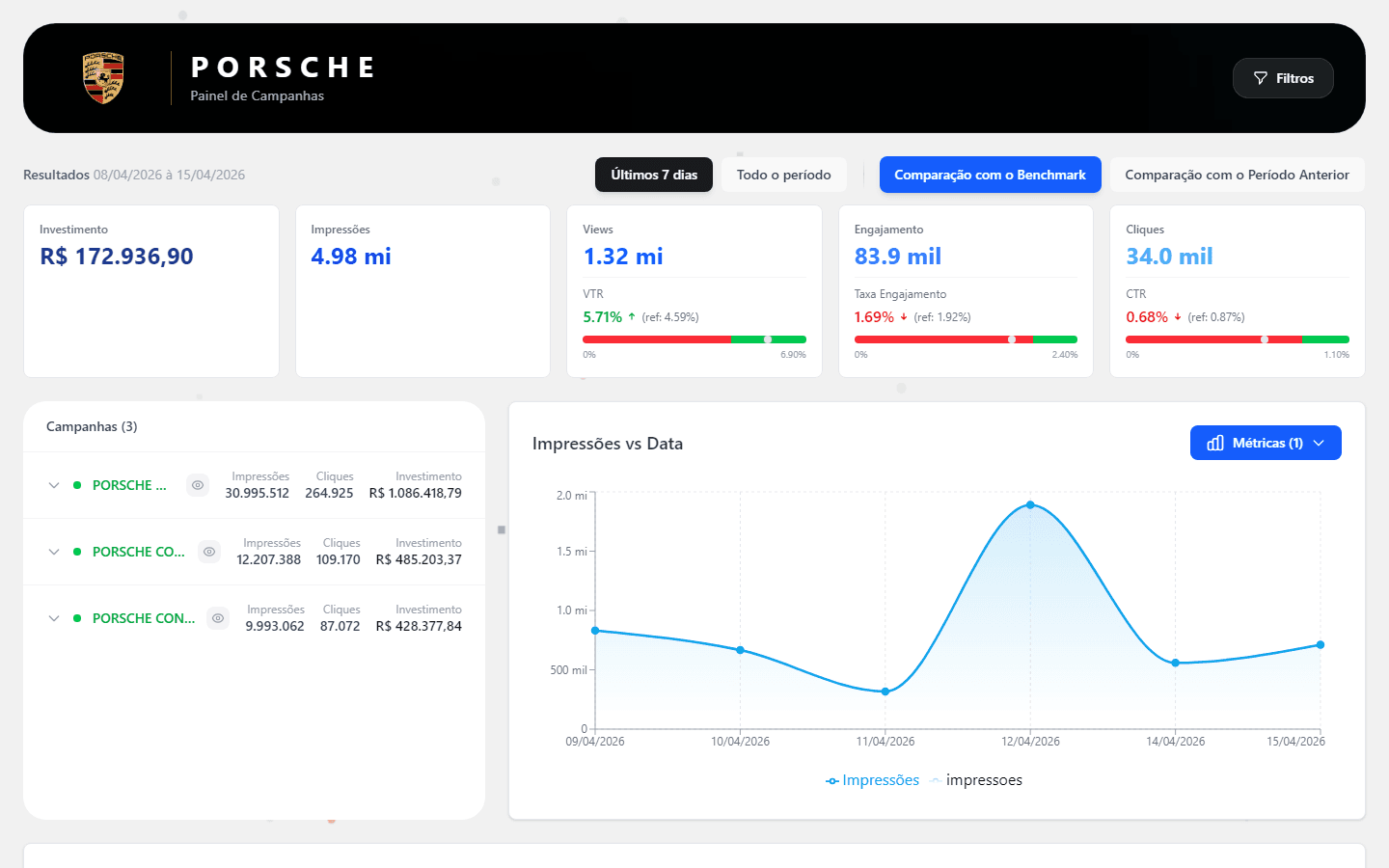The image size is (1389, 868).
Task: Click the chart point at 09/04/2026
Action: pos(595,631)
